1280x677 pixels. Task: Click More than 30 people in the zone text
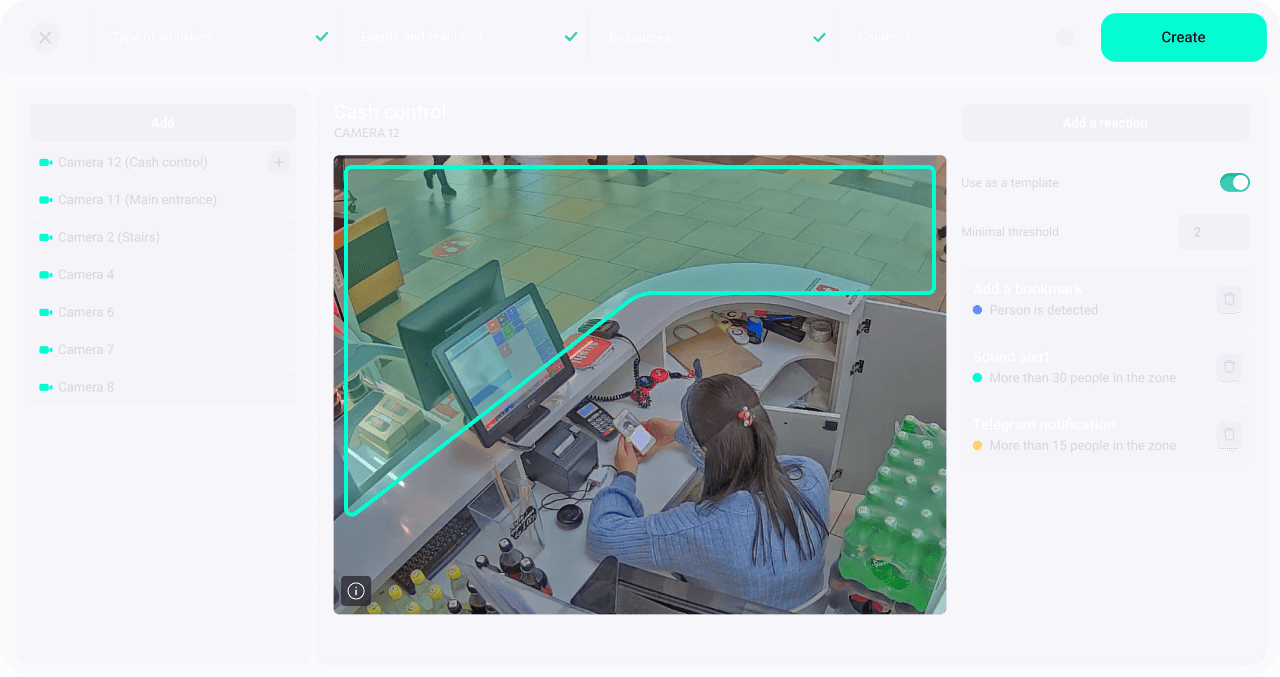(1083, 378)
